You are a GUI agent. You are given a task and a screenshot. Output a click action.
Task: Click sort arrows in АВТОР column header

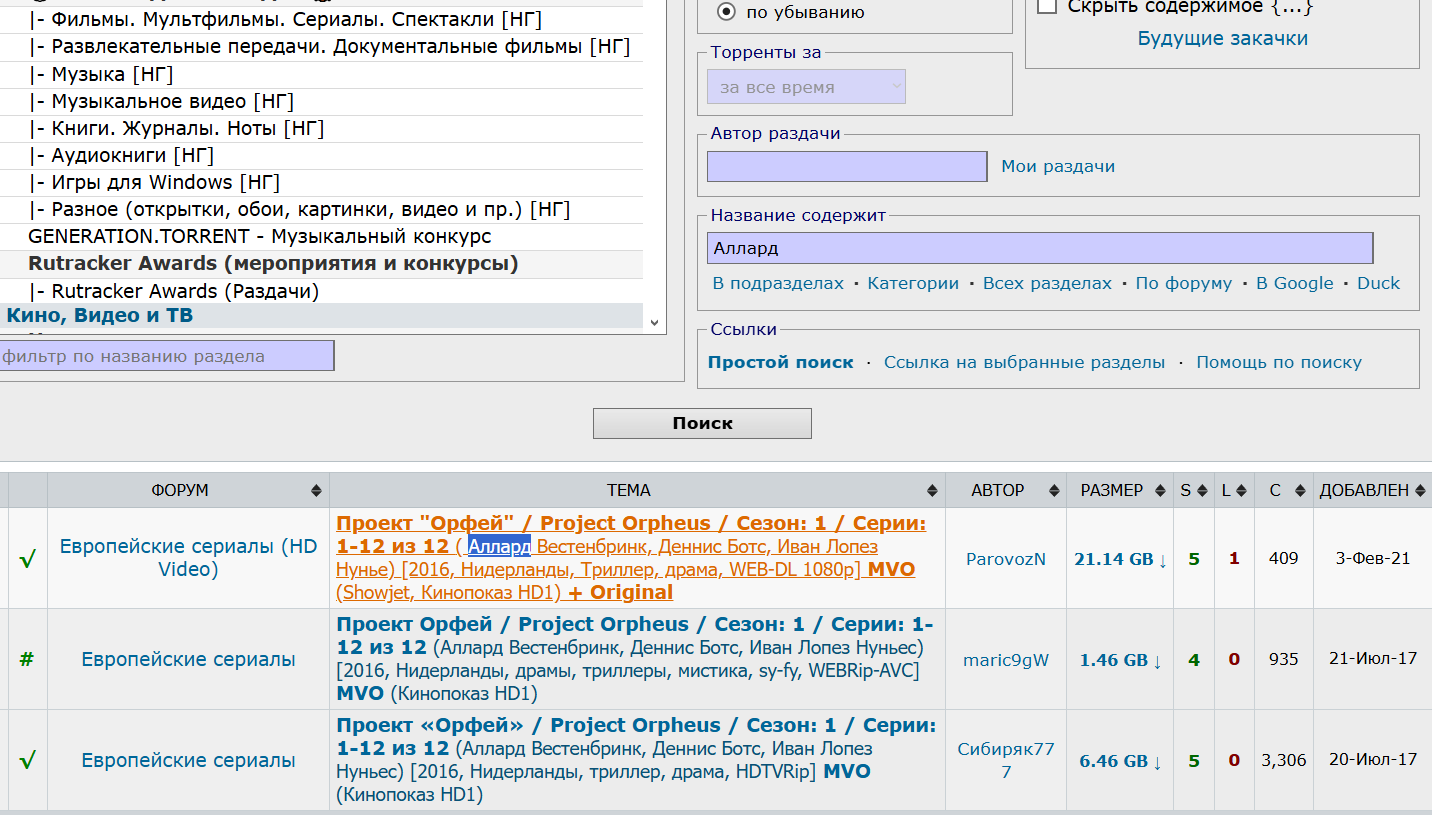point(1053,491)
